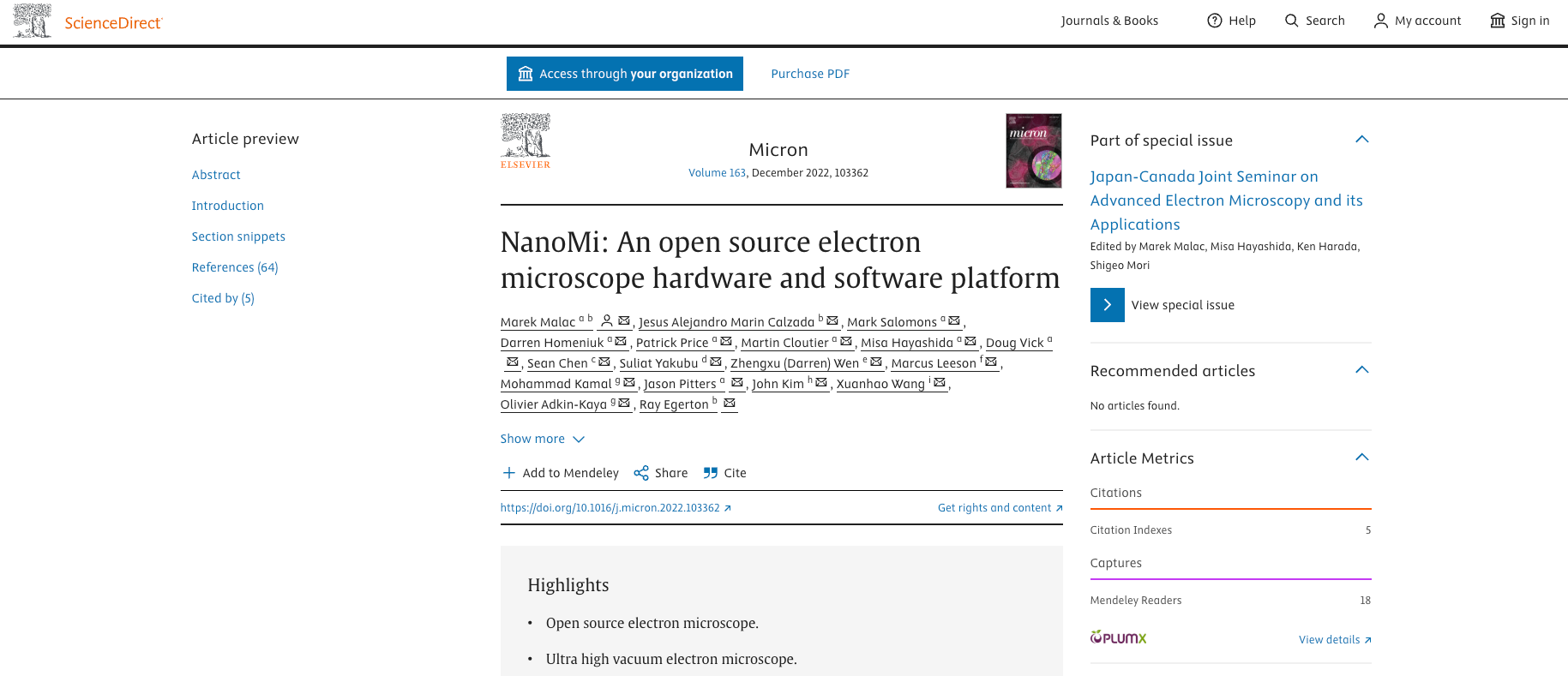Click the PlumX logo

click(x=1118, y=637)
